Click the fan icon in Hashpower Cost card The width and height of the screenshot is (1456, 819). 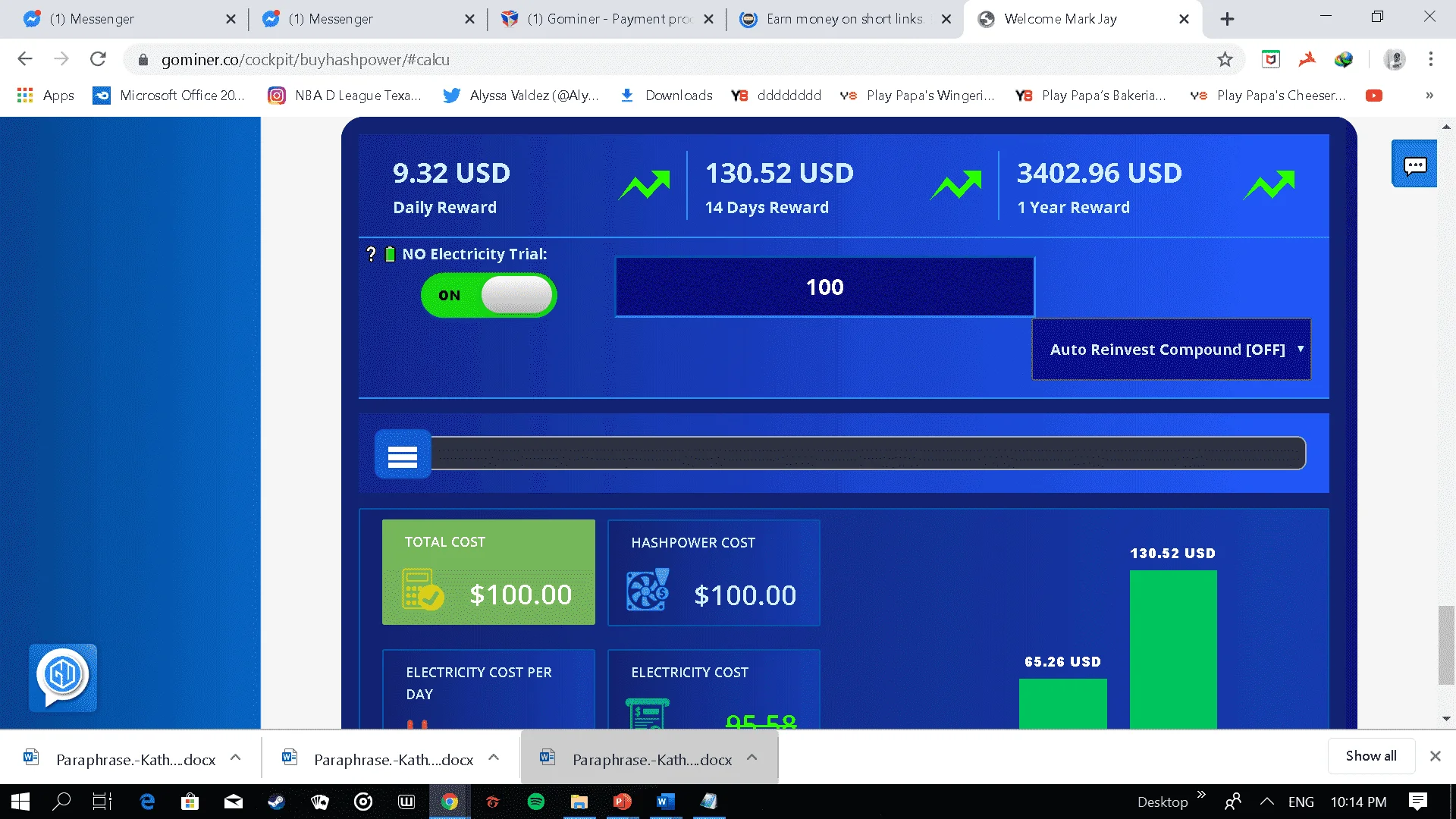pos(648,589)
